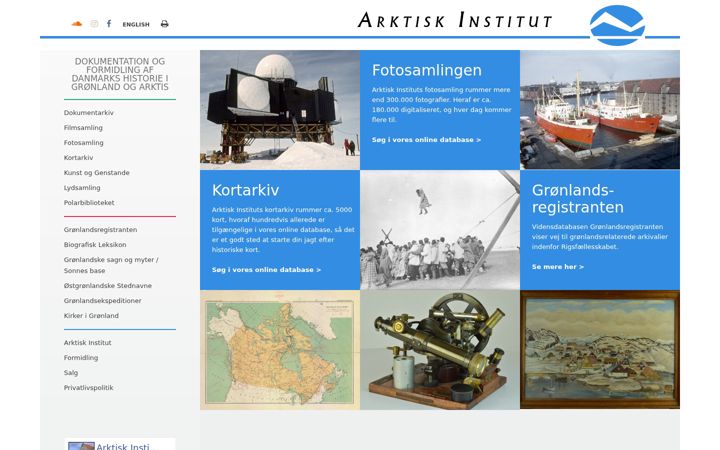Open Formidling in the sidebar
The height and width of the screenshot is (450, 720).
point(81,358)
